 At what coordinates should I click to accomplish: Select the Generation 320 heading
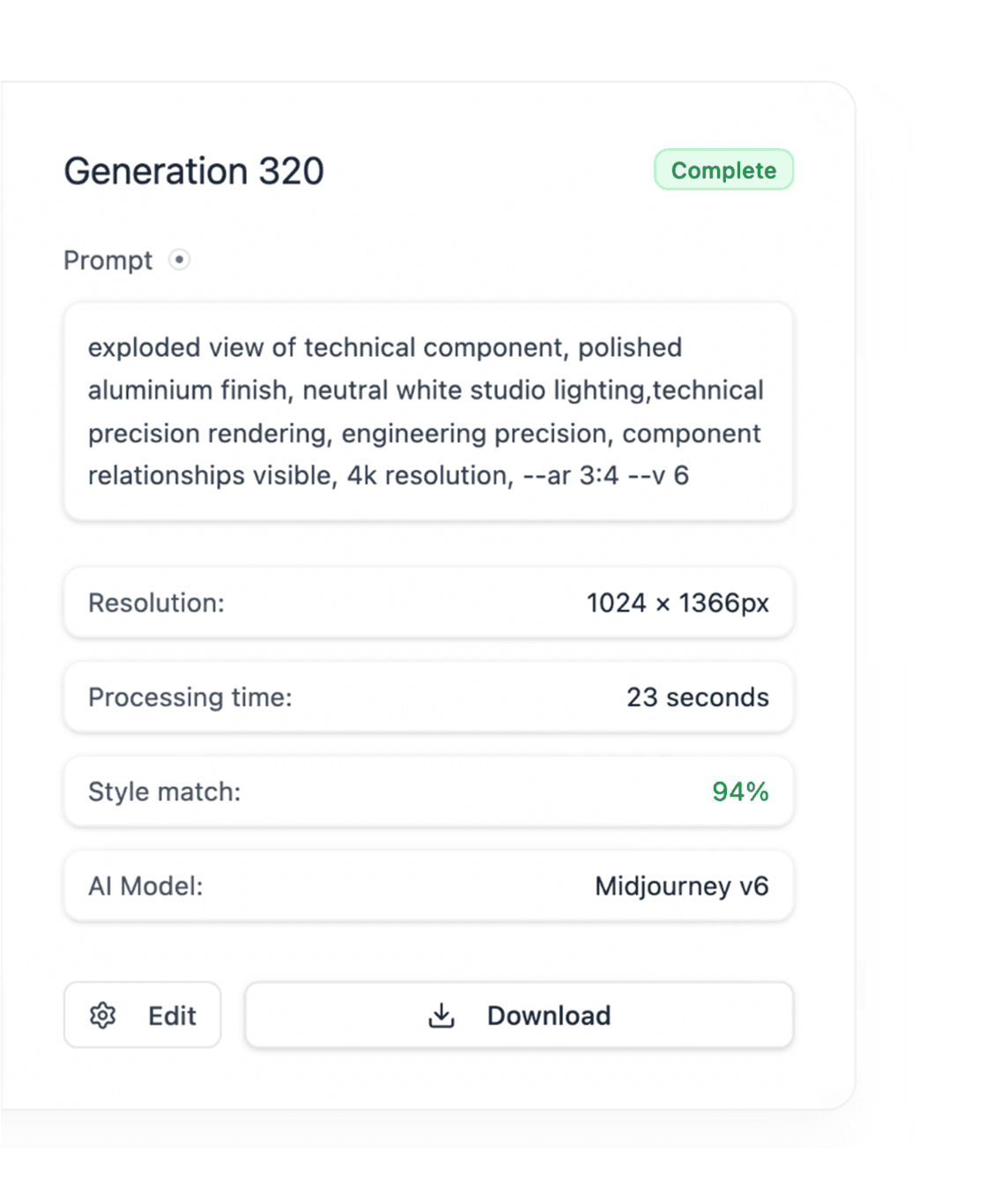(x=194, y=171)
